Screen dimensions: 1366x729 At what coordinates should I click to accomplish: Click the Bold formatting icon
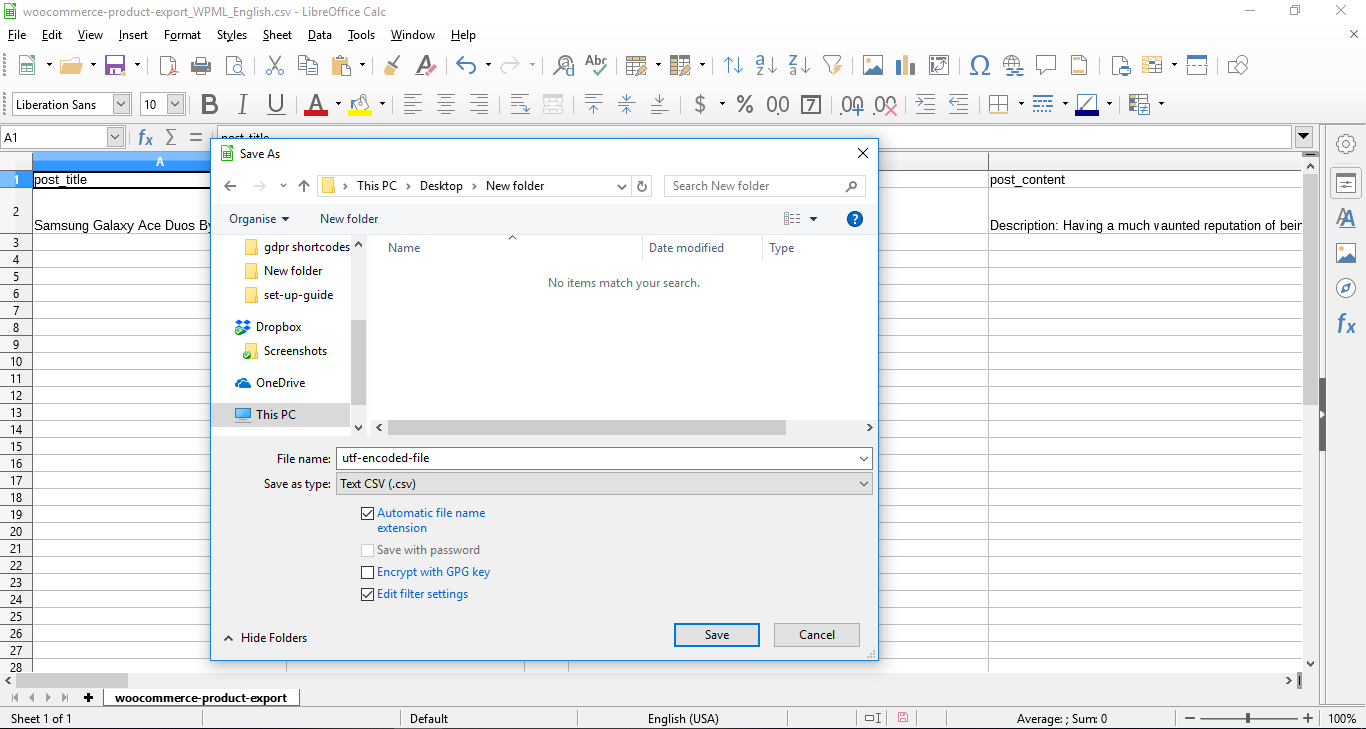[209, 104]
